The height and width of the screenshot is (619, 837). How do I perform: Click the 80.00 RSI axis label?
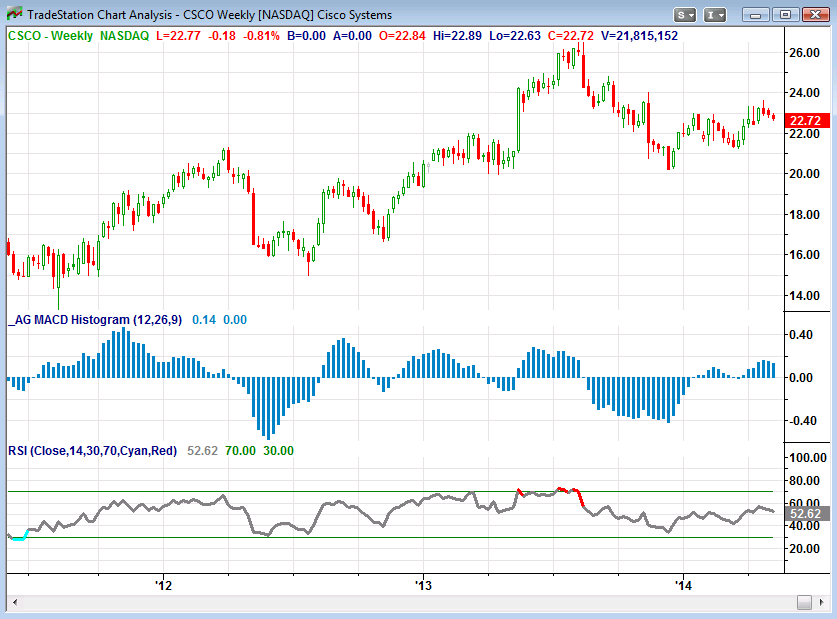[x=804, y=480]
